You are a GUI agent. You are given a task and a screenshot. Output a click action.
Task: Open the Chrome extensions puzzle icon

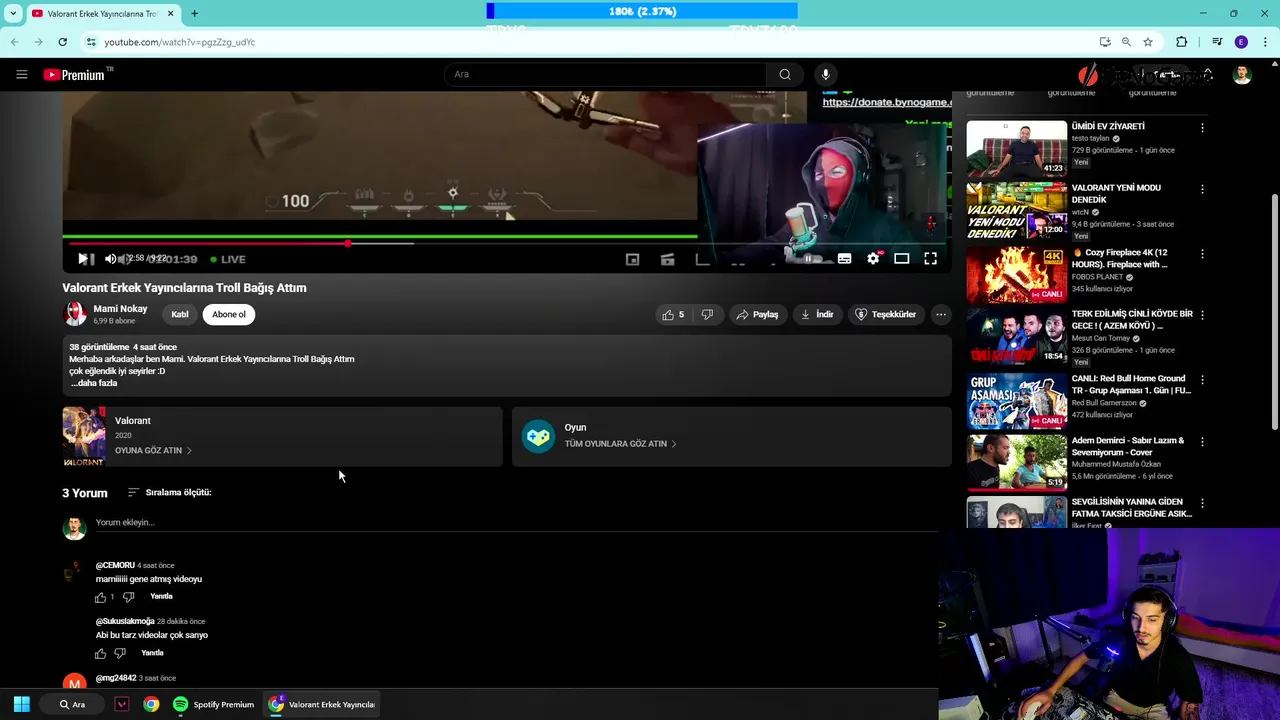point(1182,42)
